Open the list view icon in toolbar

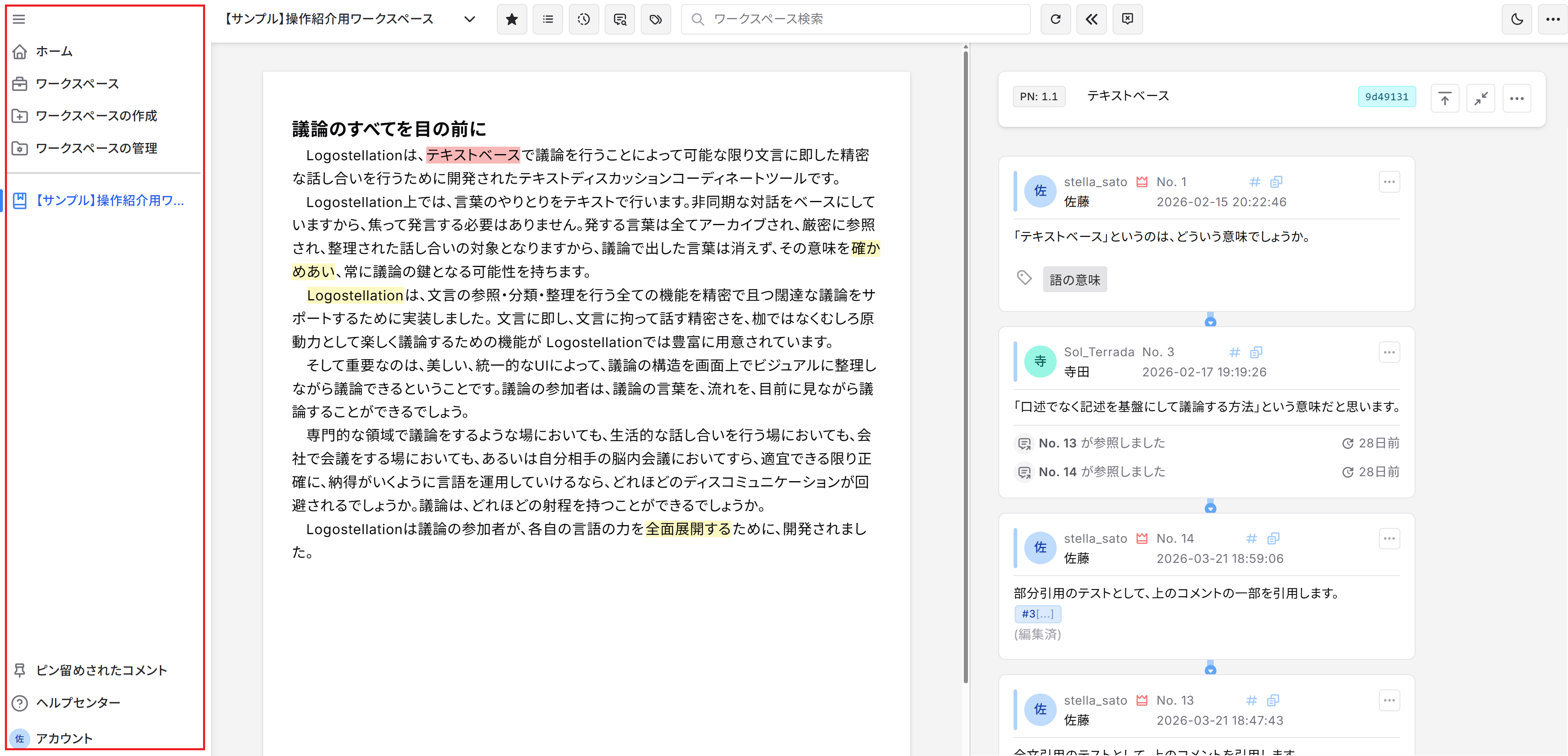(548, 19)
